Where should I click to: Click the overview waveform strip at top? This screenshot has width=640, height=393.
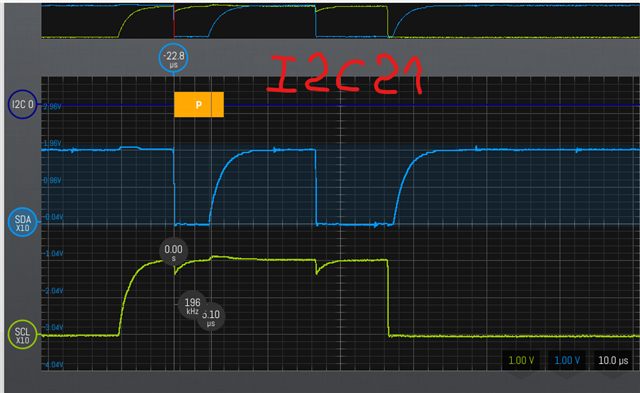pyautogui.click(x=340, y=21)
